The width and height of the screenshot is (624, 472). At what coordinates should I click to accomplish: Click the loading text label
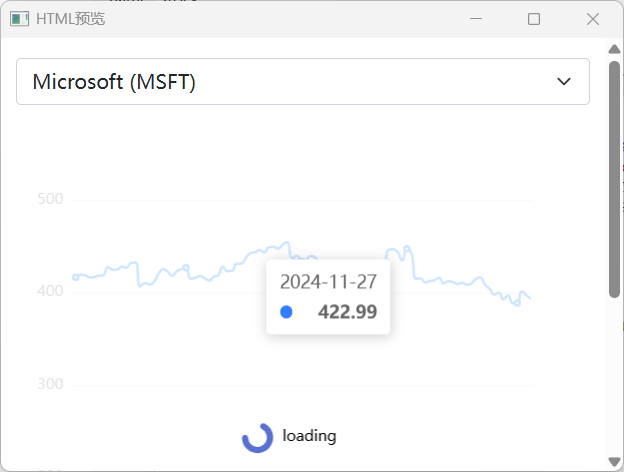click(x=309, y=436)
